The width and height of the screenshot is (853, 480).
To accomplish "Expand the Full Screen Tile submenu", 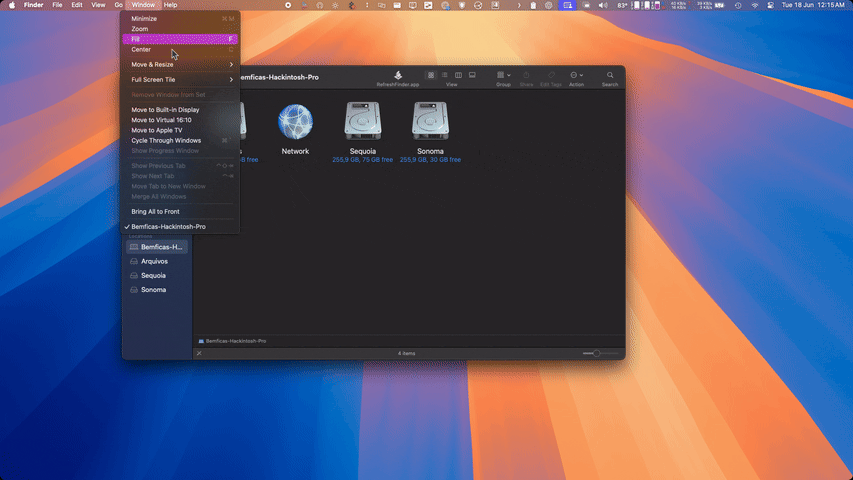I will point(180,79).
